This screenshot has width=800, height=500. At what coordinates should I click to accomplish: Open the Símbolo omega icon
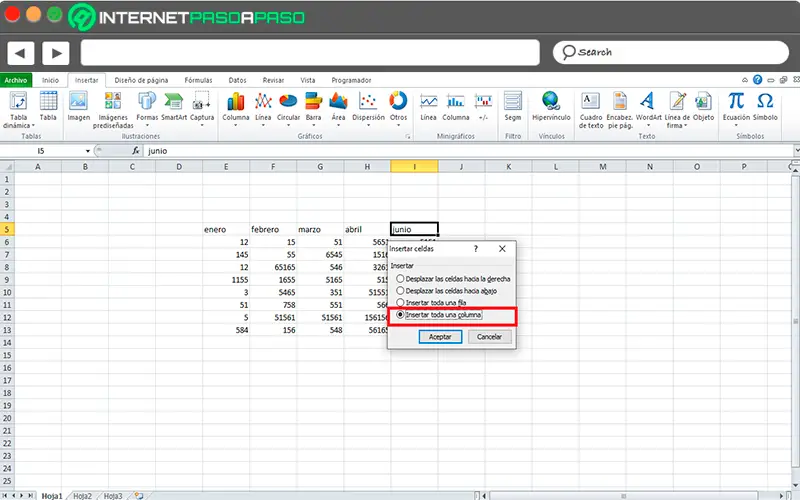pos(765,102)
